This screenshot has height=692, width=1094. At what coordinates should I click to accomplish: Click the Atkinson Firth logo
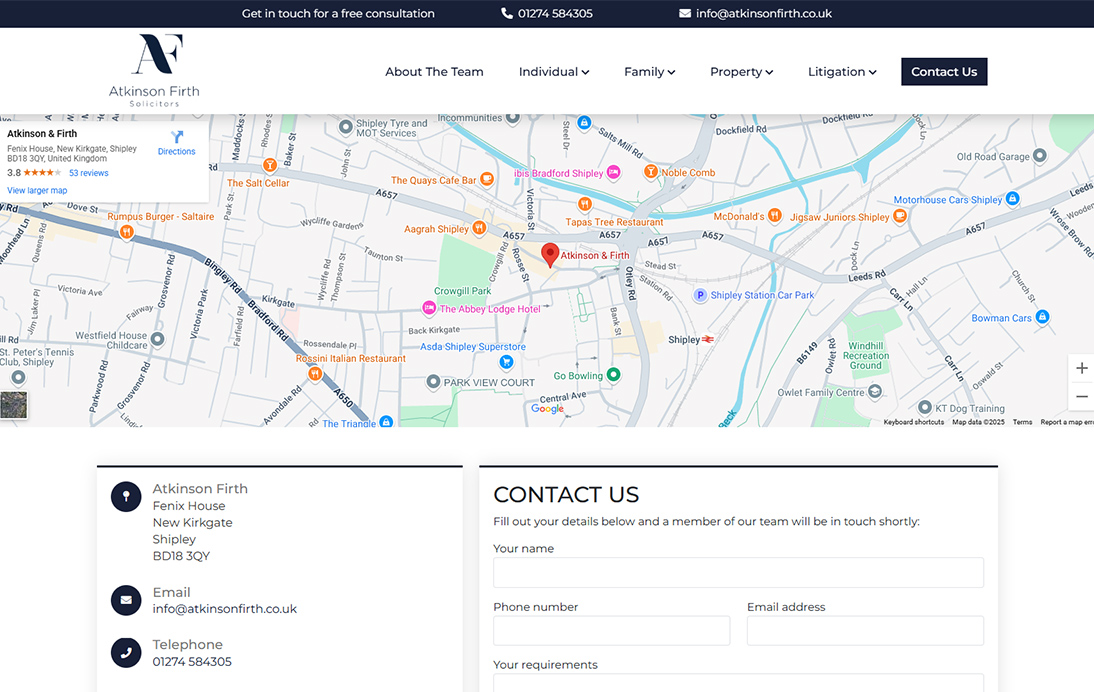(154, 70)
